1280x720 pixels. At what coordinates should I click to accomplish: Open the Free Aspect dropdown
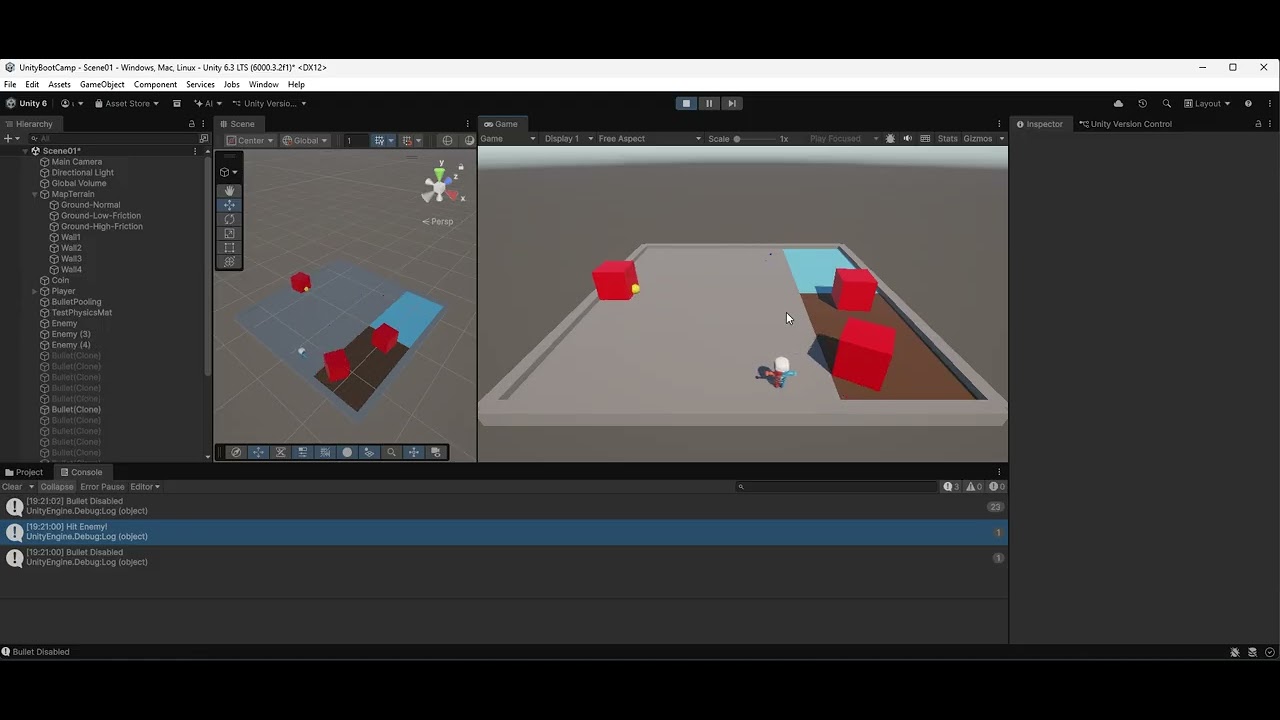pyautogui.click(x=649, y=139)
